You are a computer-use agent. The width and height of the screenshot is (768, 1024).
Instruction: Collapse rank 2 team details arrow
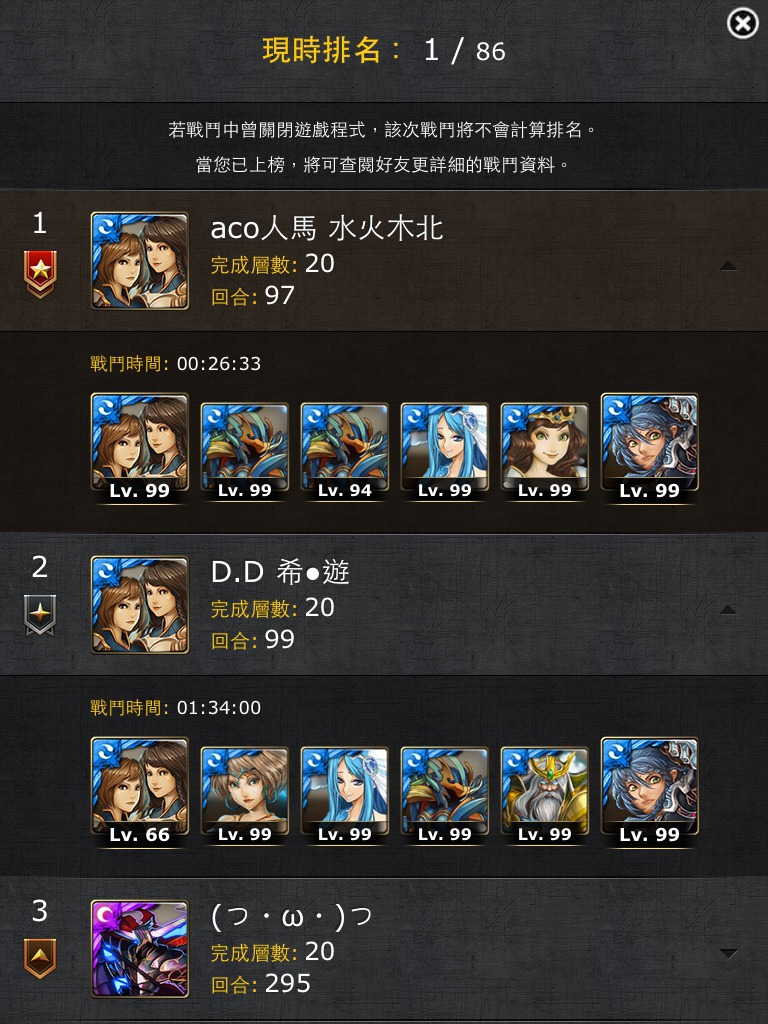pyautogui.click(x=728, y=610)
